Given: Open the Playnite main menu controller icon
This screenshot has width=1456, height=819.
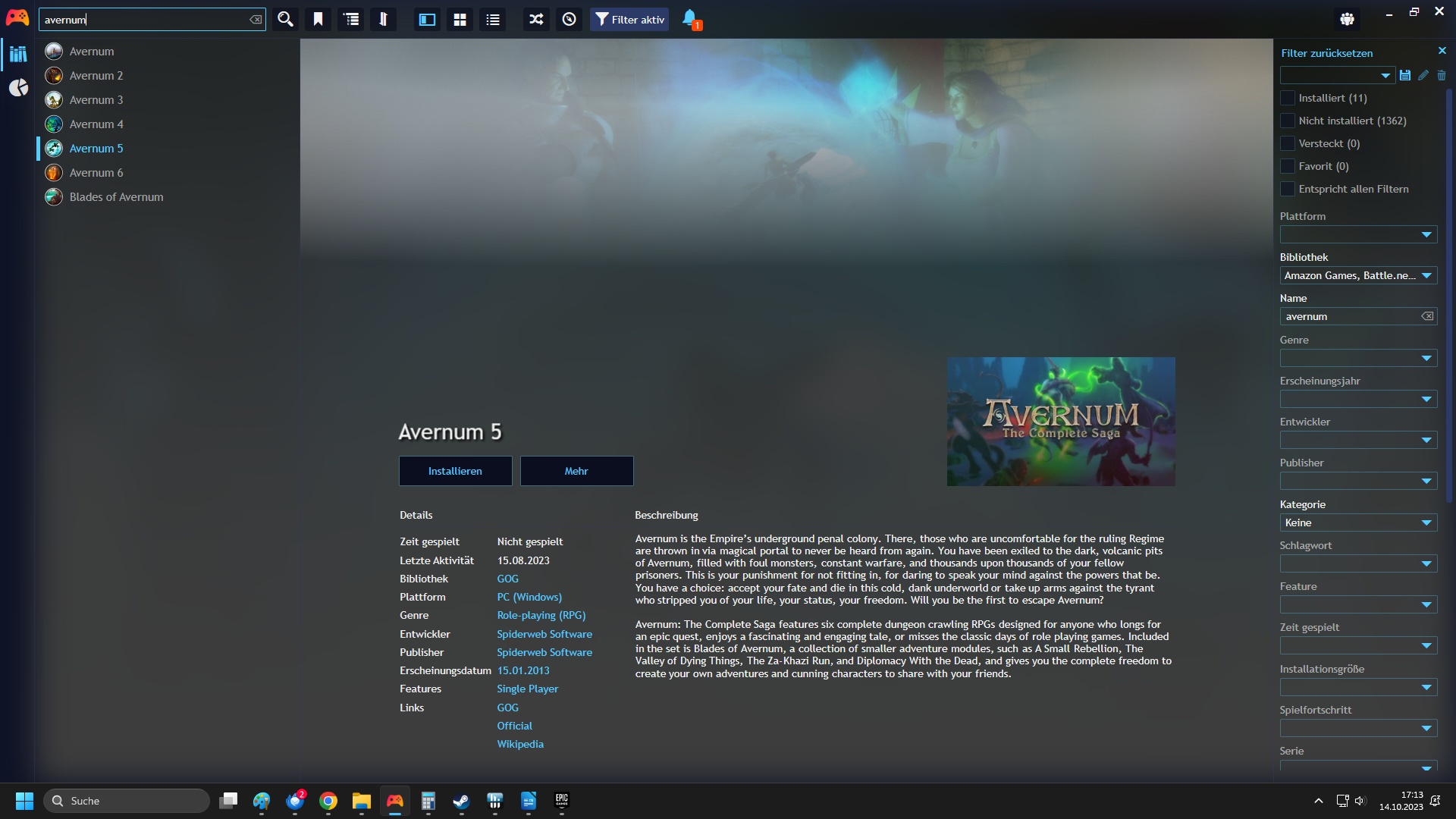Looking at the screenshot, I should click(x=17, y=18).
